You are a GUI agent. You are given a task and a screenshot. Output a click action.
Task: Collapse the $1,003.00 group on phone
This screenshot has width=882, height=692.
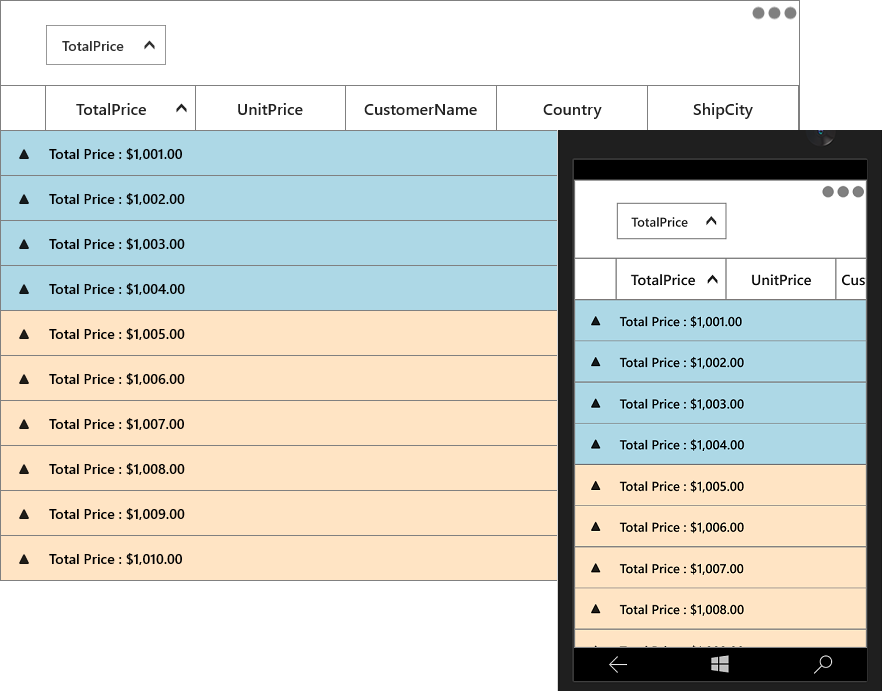click(x=596, y=403)
